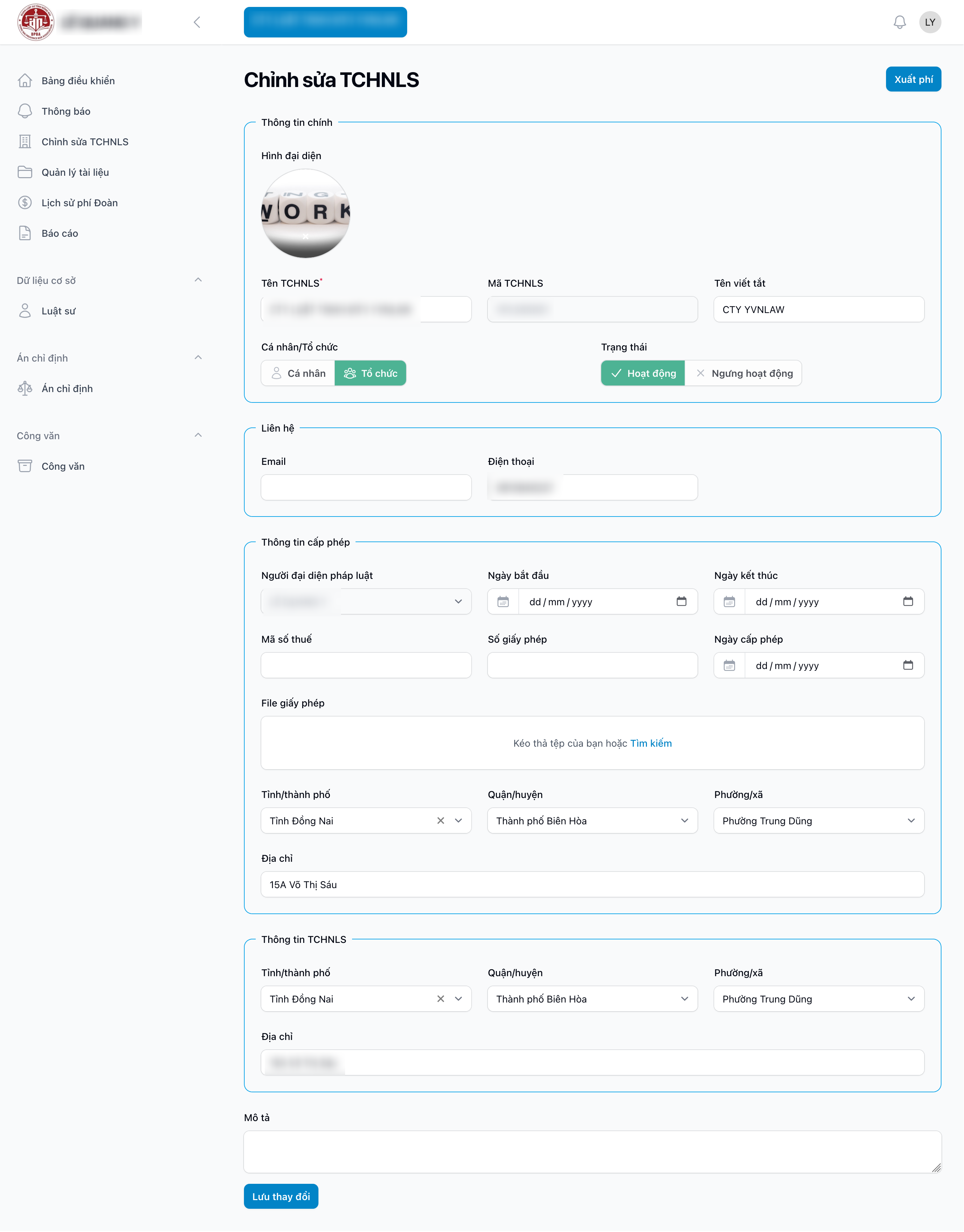This screenshot has height=1232, width=964.
Task: Collapse the Dữ liệu cơ sở section
Action: pos(198,280)
